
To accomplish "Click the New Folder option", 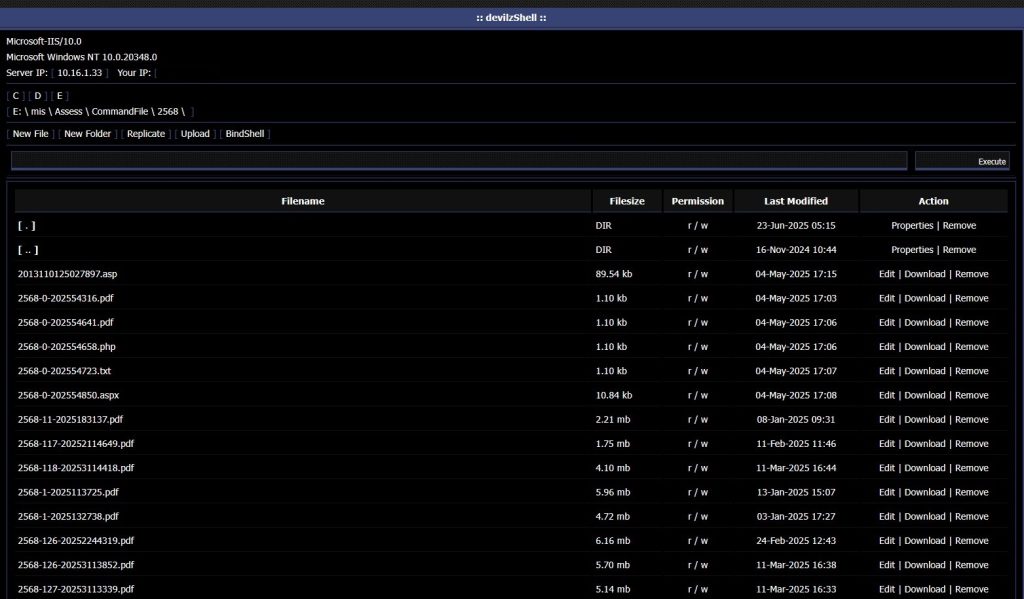I will (87, 134).
